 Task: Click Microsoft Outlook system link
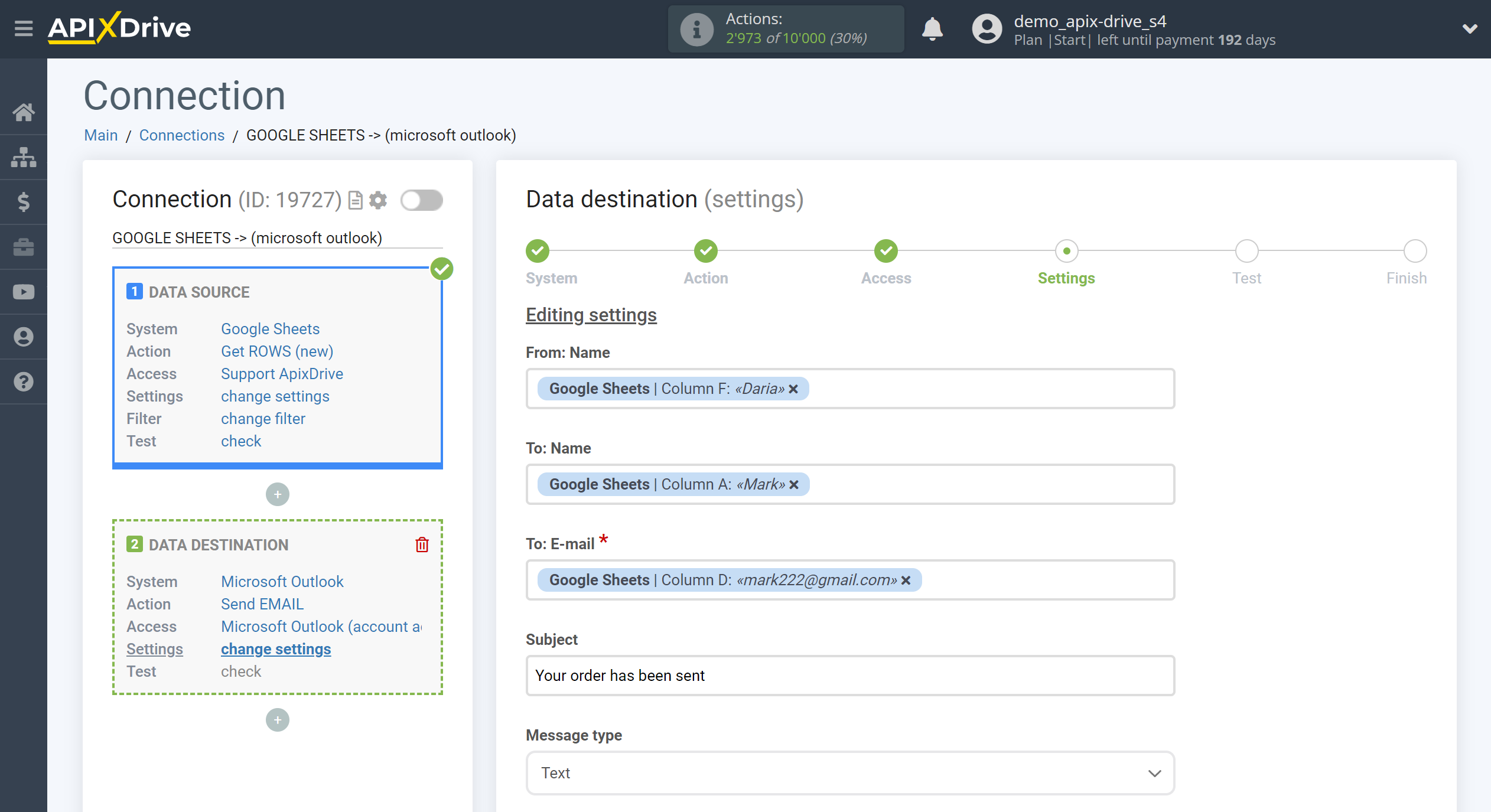[x=282, y=582]
